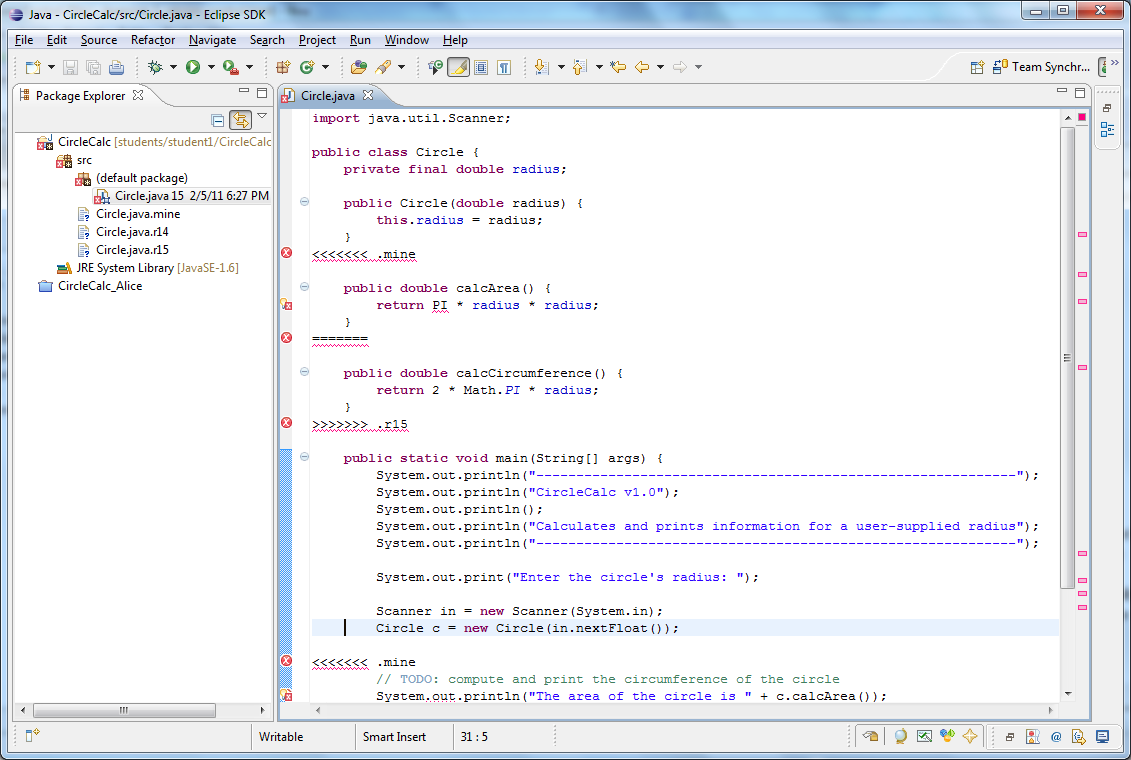
Task: Select Circle.java.mine in Package Explorer
Action: click(x=138, y=214)
